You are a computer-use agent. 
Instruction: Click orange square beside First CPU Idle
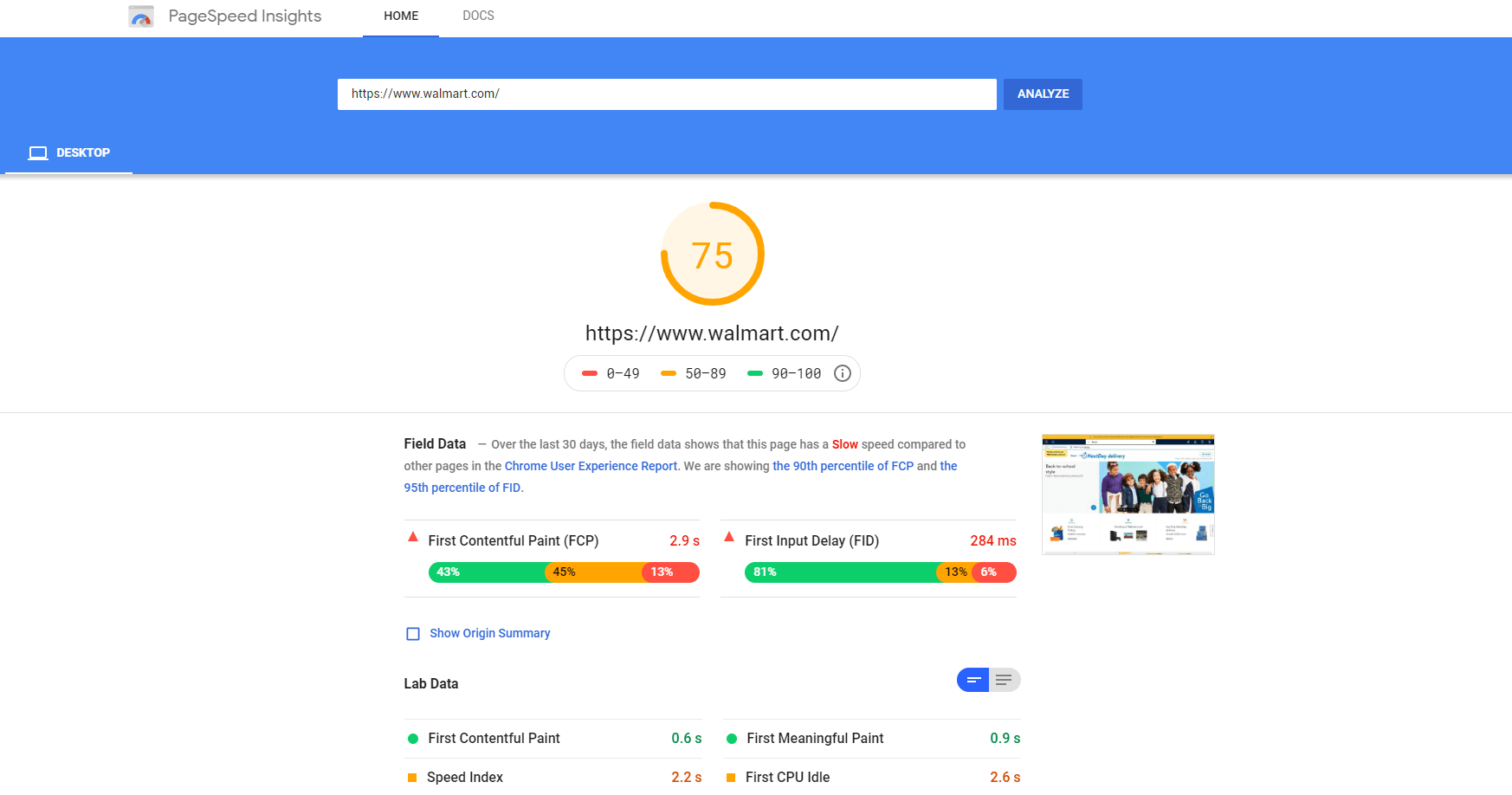coord(731,778)
